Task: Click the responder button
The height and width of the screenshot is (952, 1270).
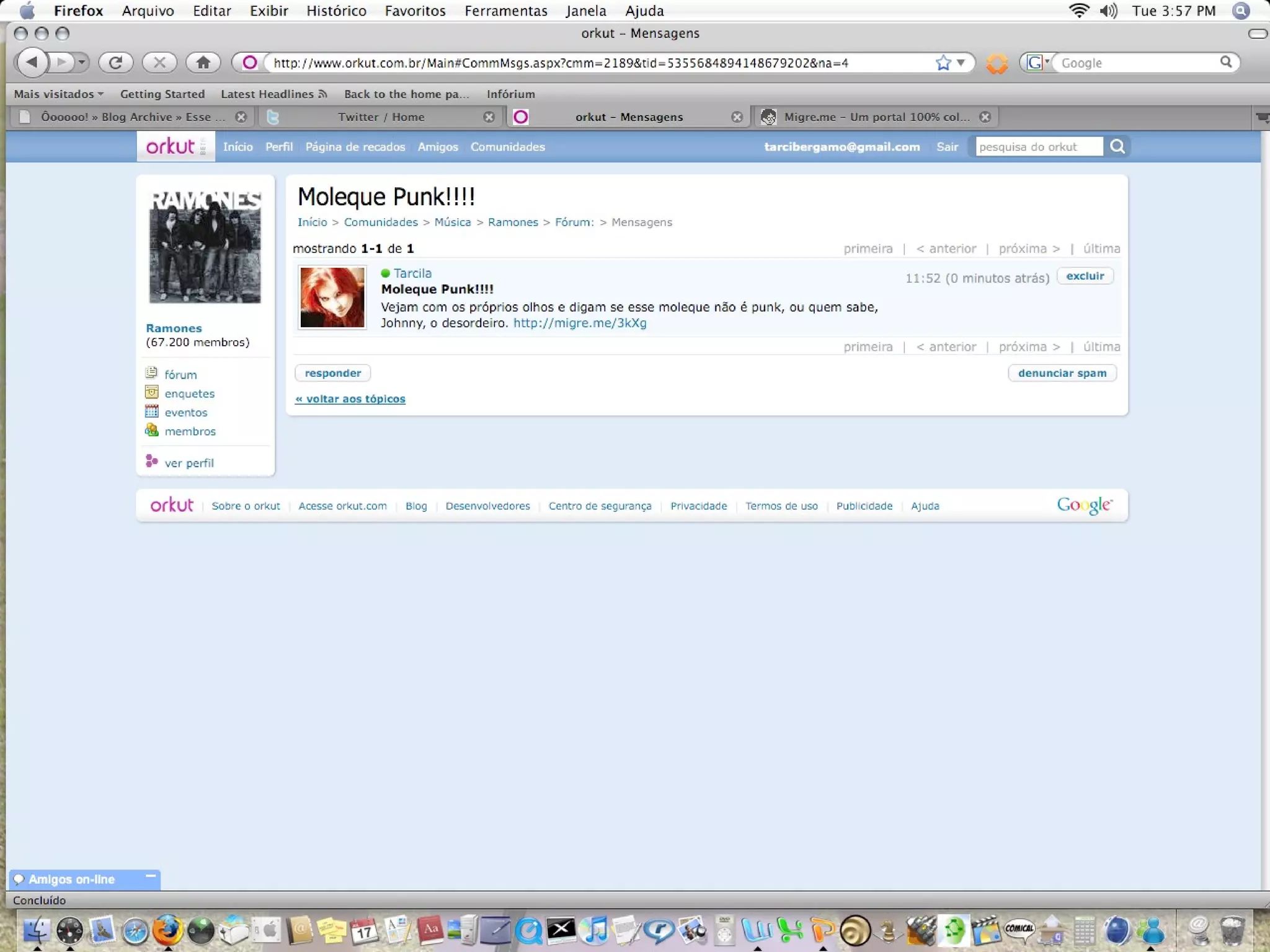Action: click(332, 373)
